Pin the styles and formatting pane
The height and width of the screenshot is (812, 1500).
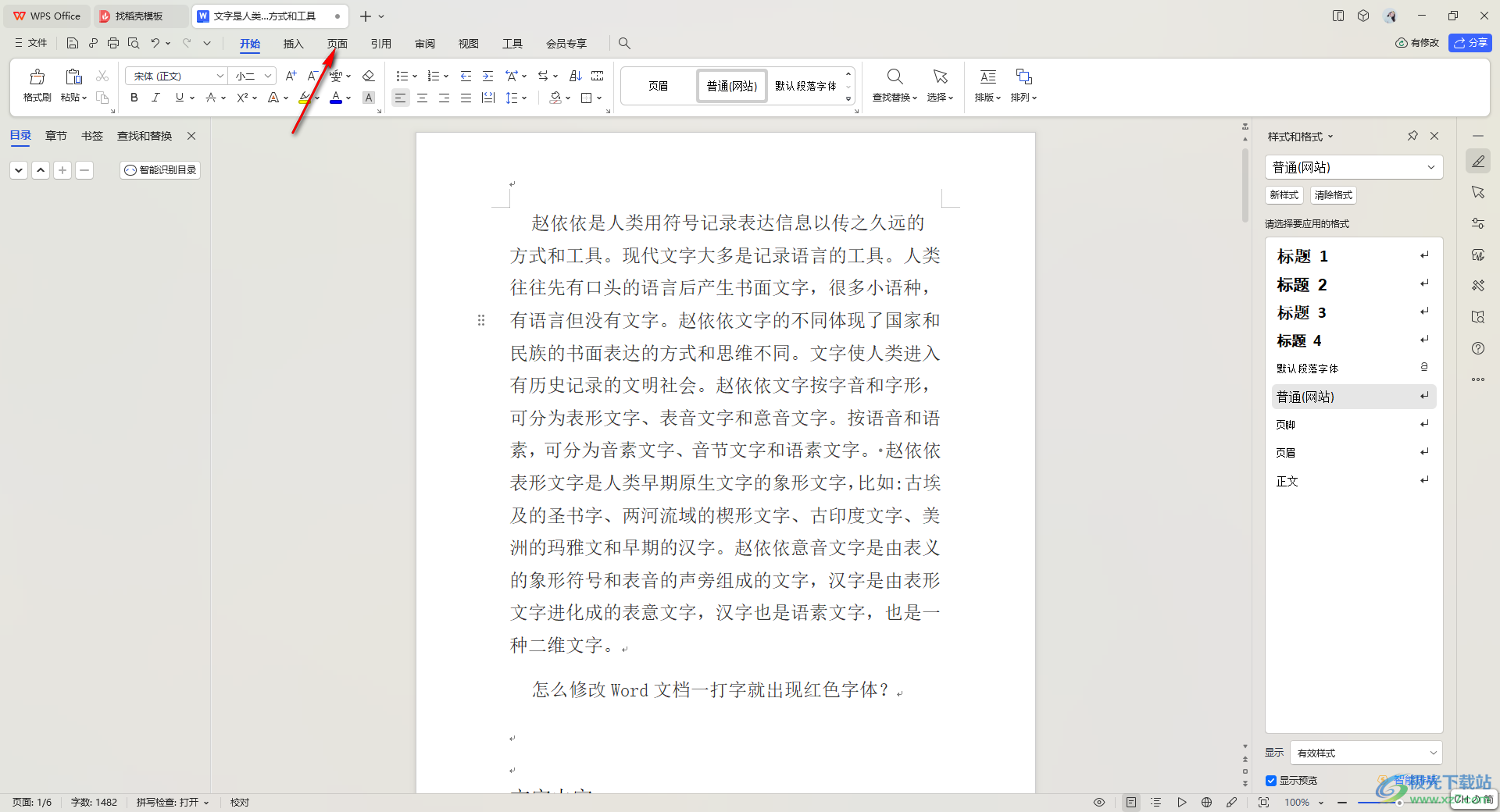1412,136
